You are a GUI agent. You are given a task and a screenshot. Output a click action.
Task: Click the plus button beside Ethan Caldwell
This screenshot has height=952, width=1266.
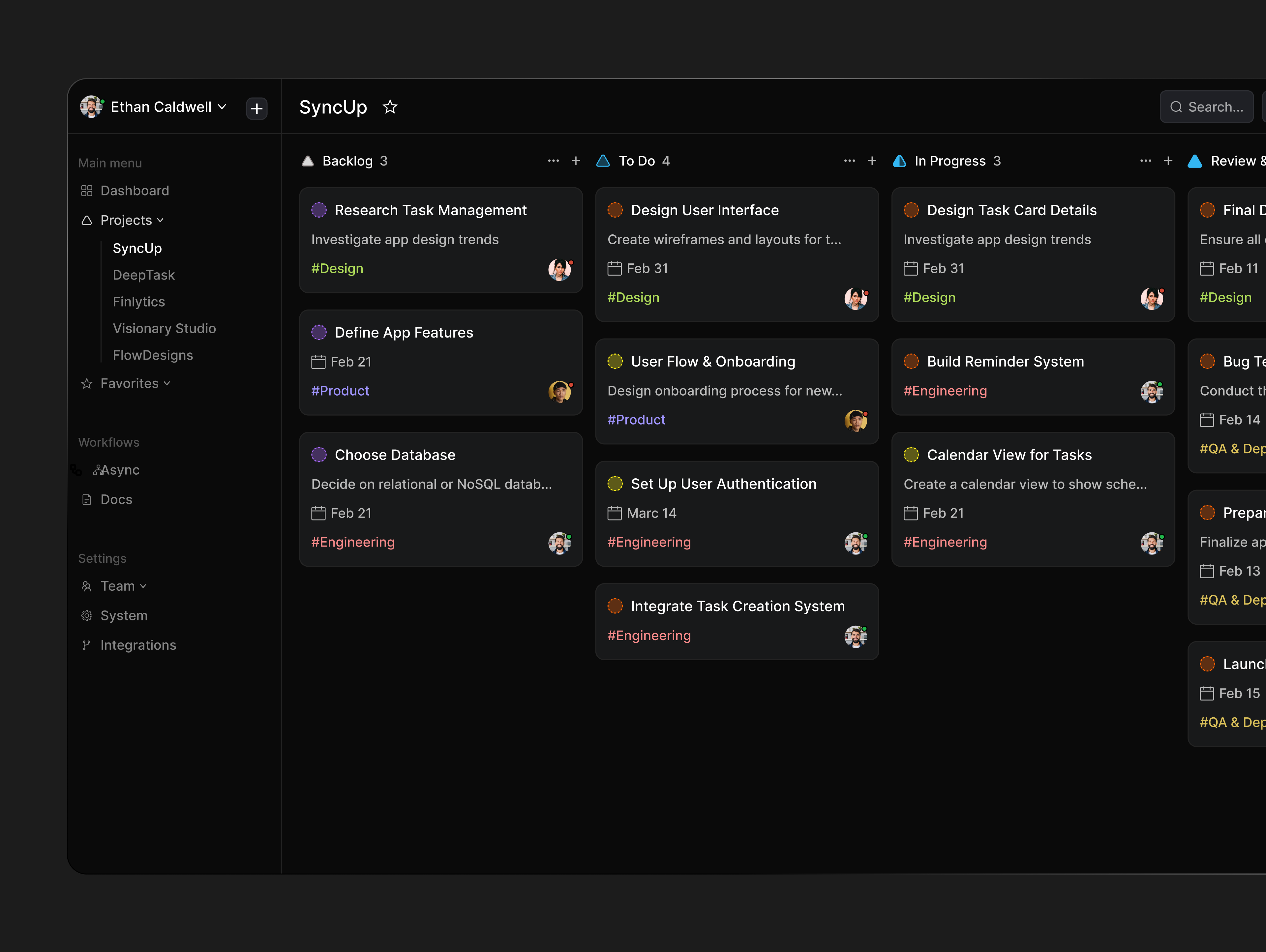pos(256,108)
